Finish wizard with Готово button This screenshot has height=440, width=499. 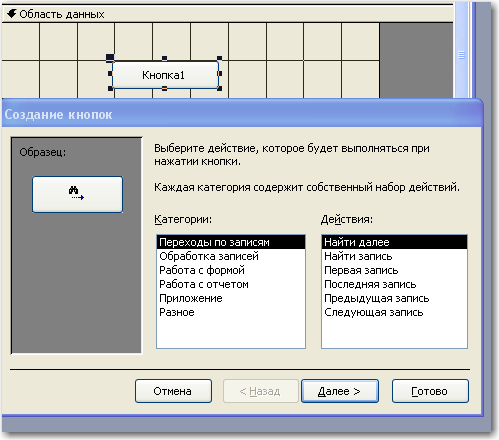(x=430, y=391)
